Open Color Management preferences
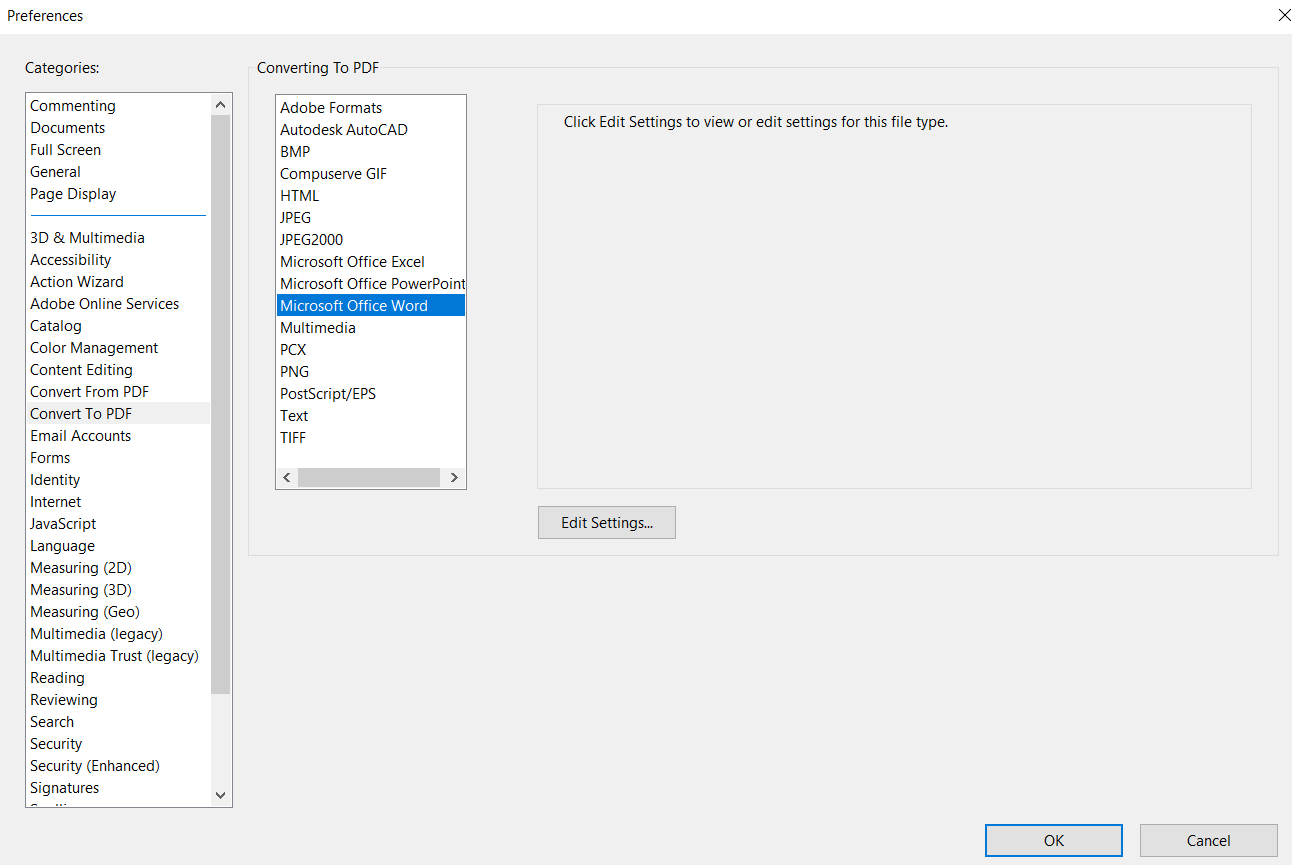The height and width of the screenshot is (865, 1292). click(x=93, y=347)
